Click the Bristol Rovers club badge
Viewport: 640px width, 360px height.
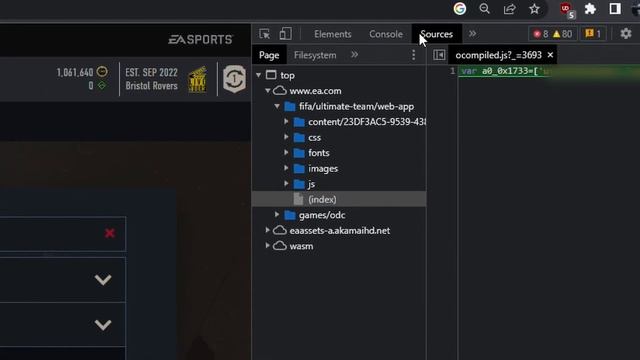pyautogui.click(x=198, y=79)
